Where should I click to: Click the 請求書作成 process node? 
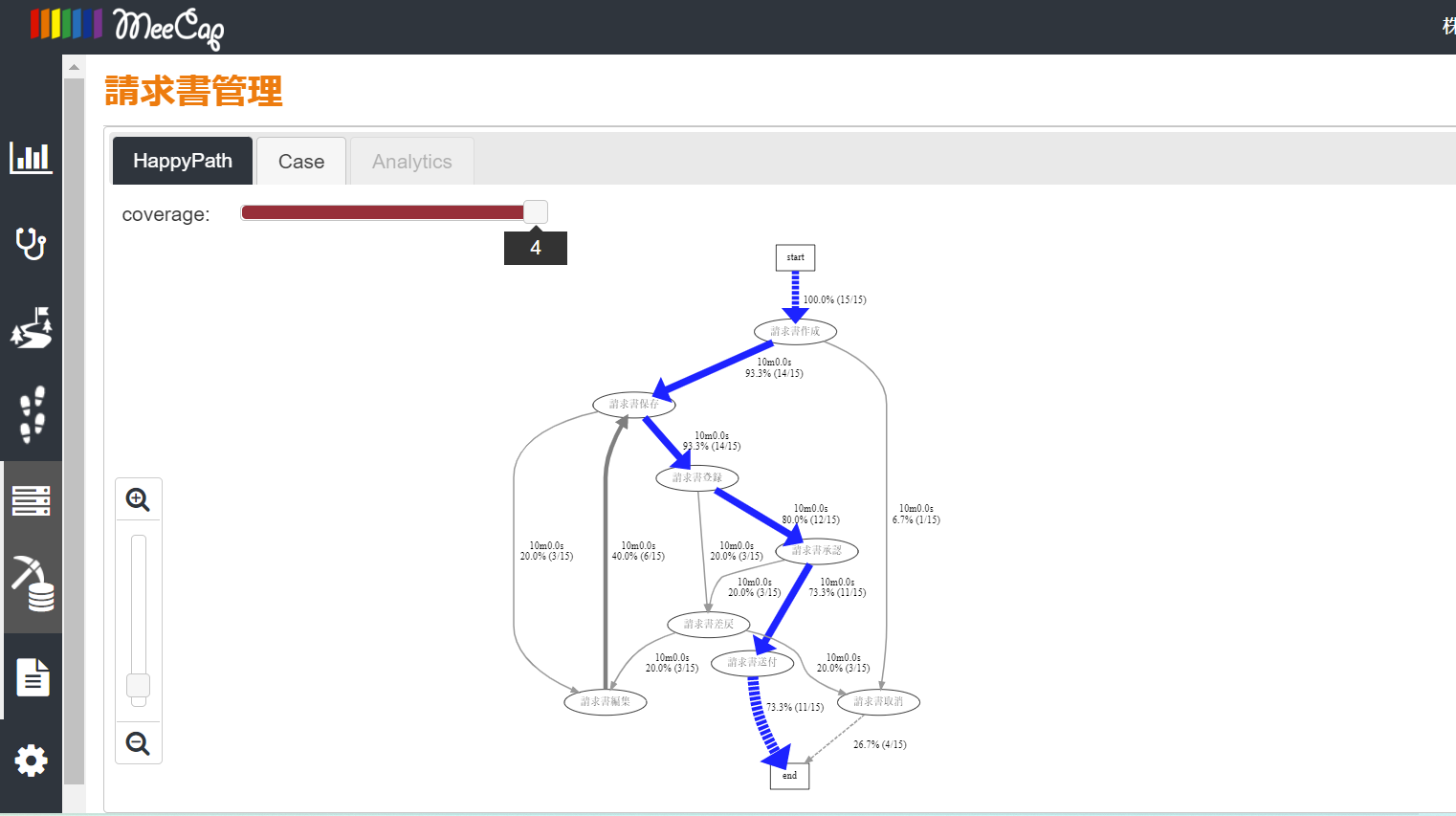point(794,331)
